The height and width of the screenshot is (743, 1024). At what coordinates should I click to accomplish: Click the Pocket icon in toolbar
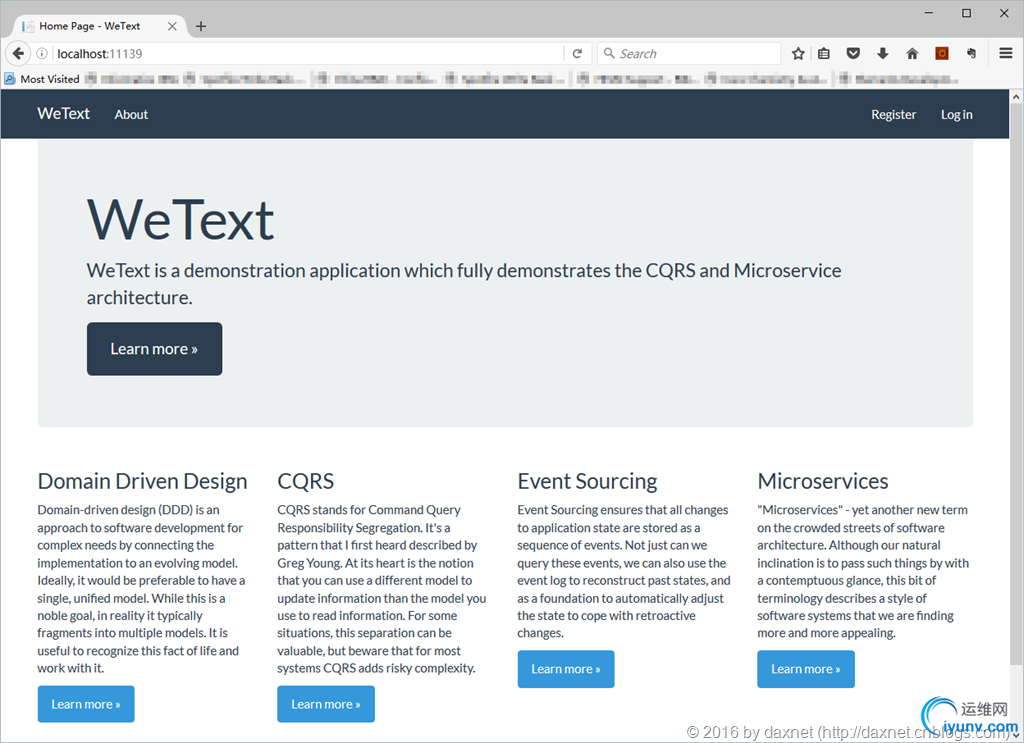point(853,54)
